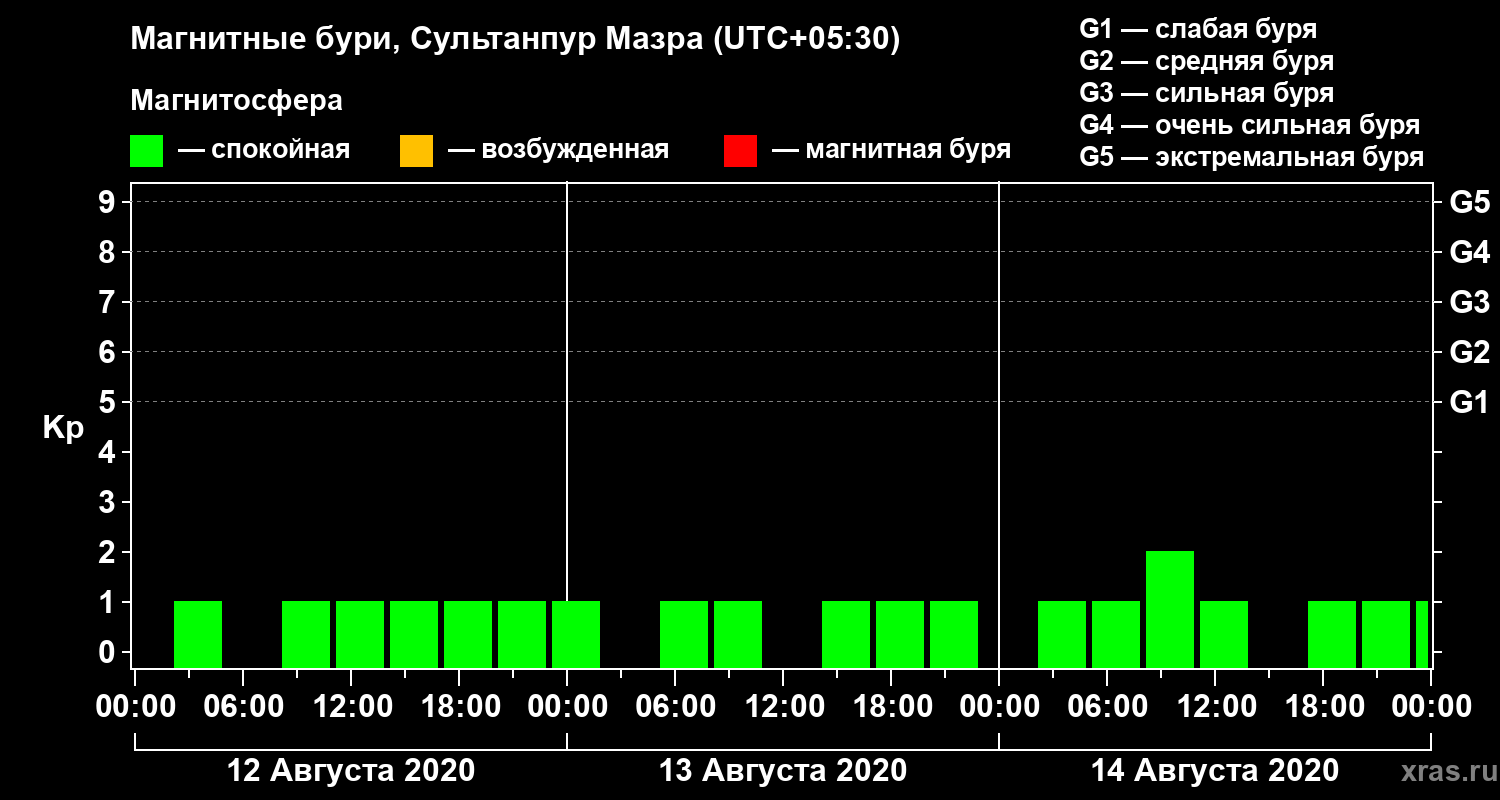Click the '— возбужденная' legend label
The image size is (1500, 800).
tap(558, 150)
